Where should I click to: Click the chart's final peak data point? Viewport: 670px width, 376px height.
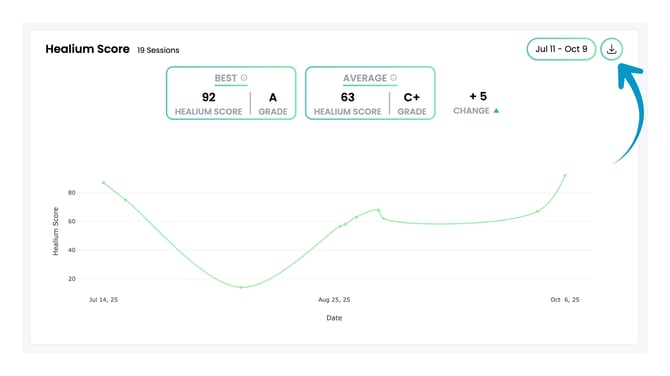point(565,175)
